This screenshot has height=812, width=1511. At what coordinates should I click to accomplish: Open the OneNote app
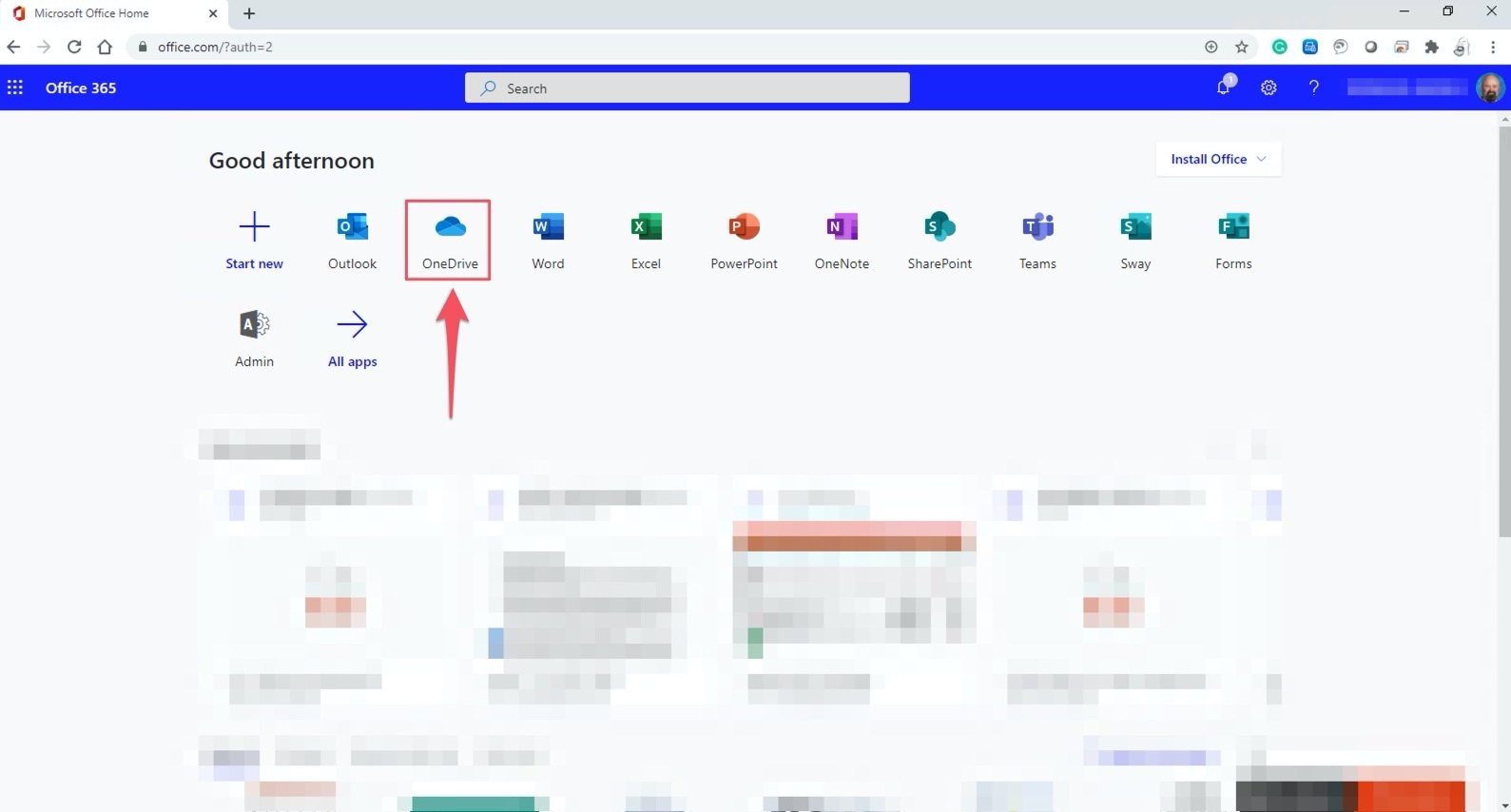(x=842, y=240)
